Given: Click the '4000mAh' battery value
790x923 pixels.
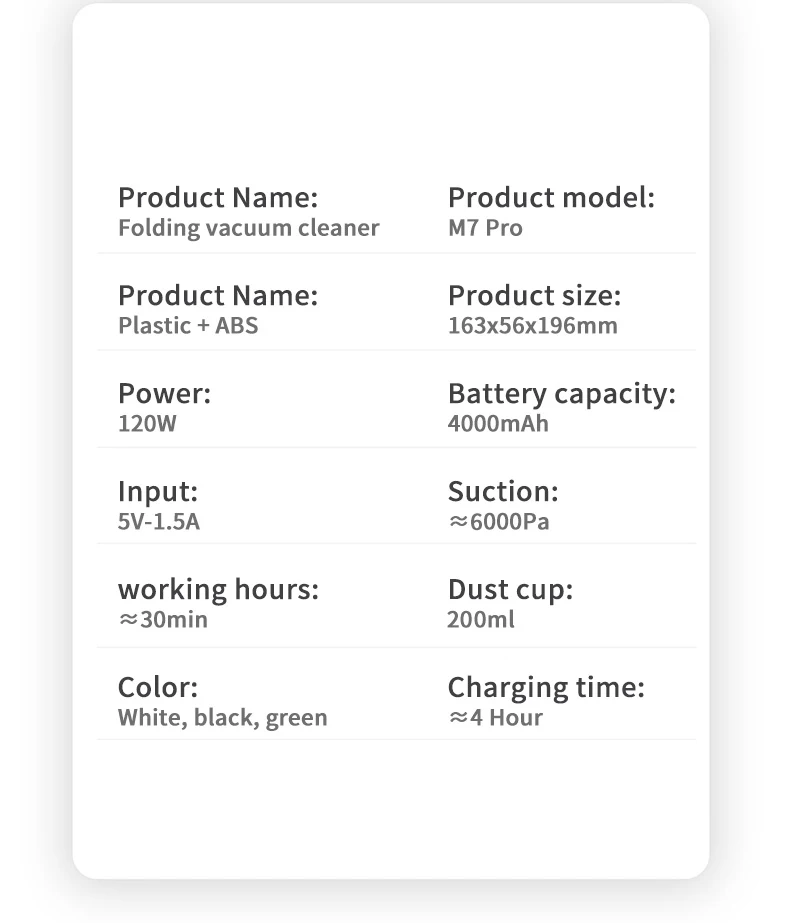Looking at the screenshot, I should point(498,424).
